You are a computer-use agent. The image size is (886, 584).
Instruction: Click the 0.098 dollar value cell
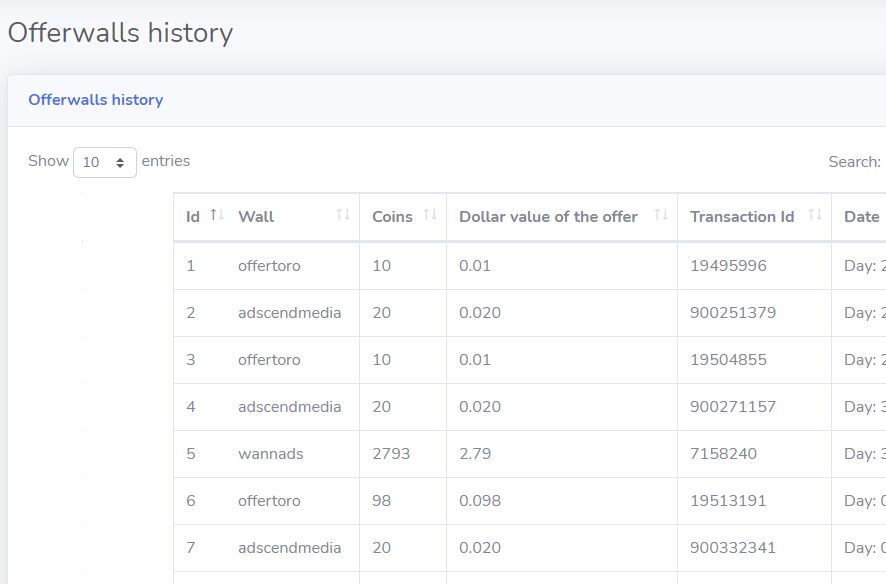pos(480,501)
